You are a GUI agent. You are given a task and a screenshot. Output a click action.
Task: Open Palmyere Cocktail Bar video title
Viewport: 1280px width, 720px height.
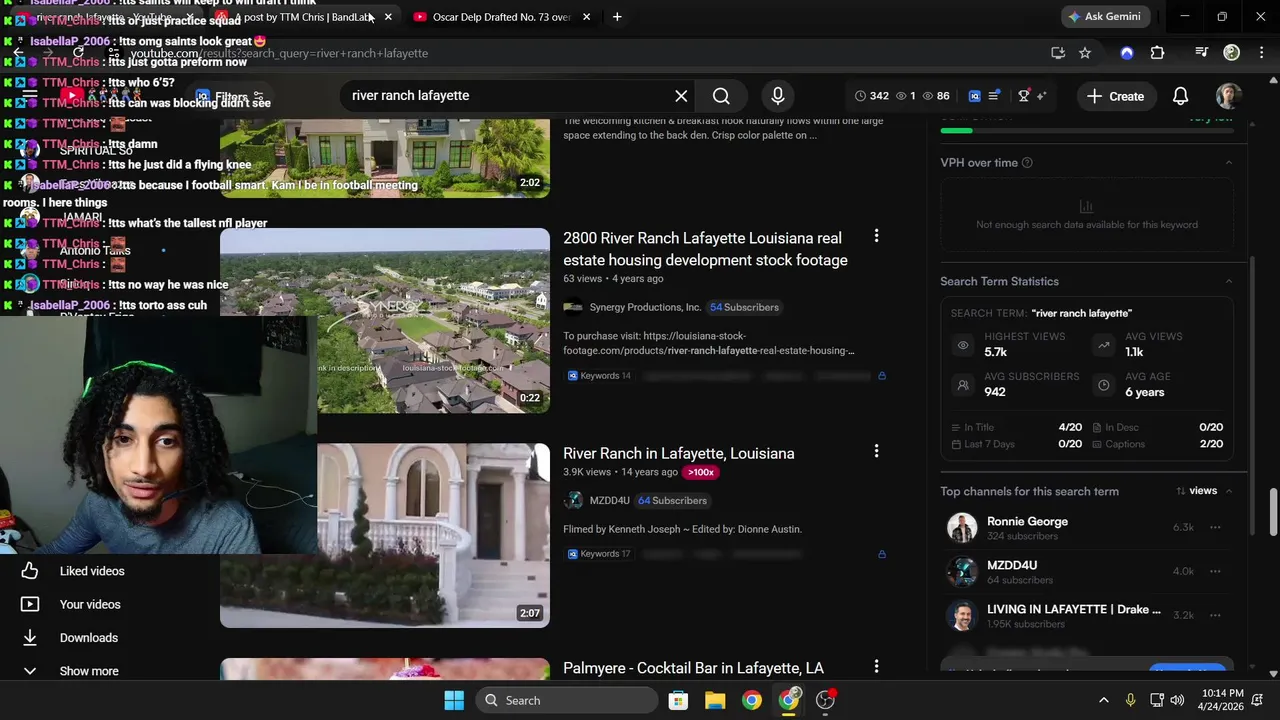pos(693,668)
